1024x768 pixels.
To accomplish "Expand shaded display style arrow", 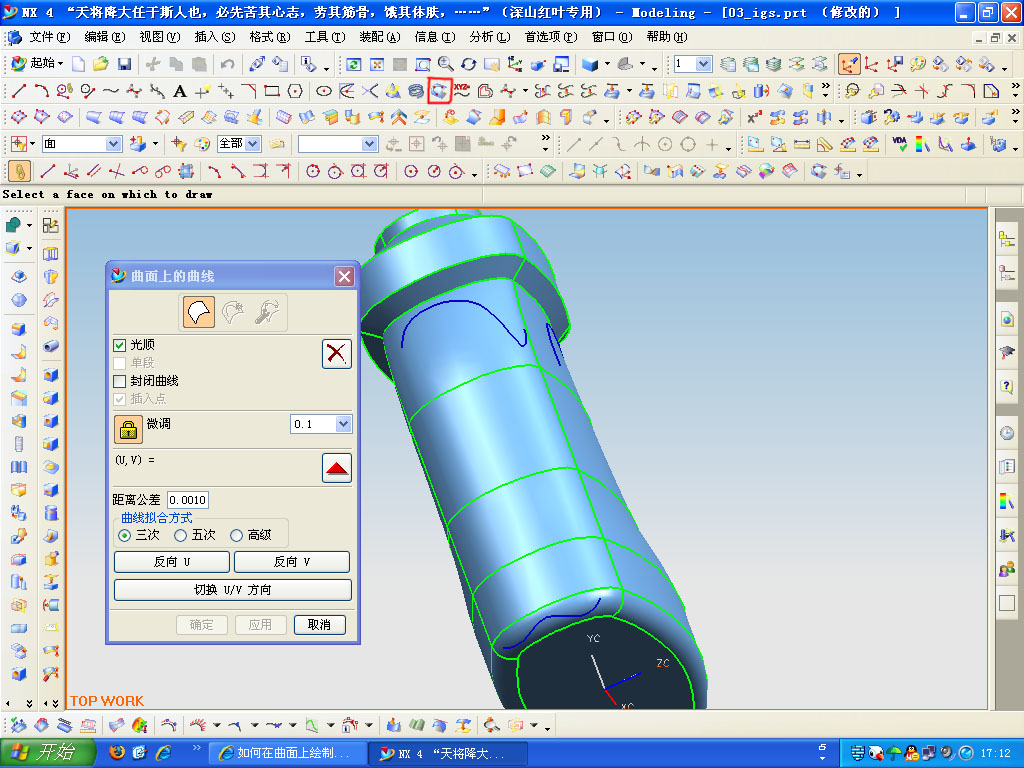I will [607, 64].
